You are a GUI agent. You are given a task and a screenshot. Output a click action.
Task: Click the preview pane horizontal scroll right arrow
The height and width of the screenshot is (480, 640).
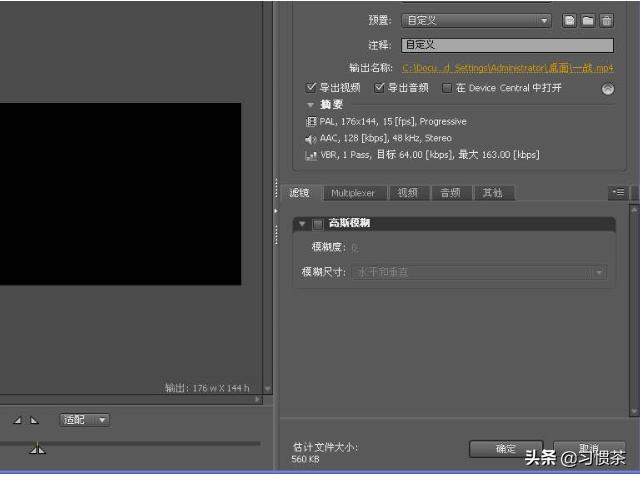click(257, 399)
